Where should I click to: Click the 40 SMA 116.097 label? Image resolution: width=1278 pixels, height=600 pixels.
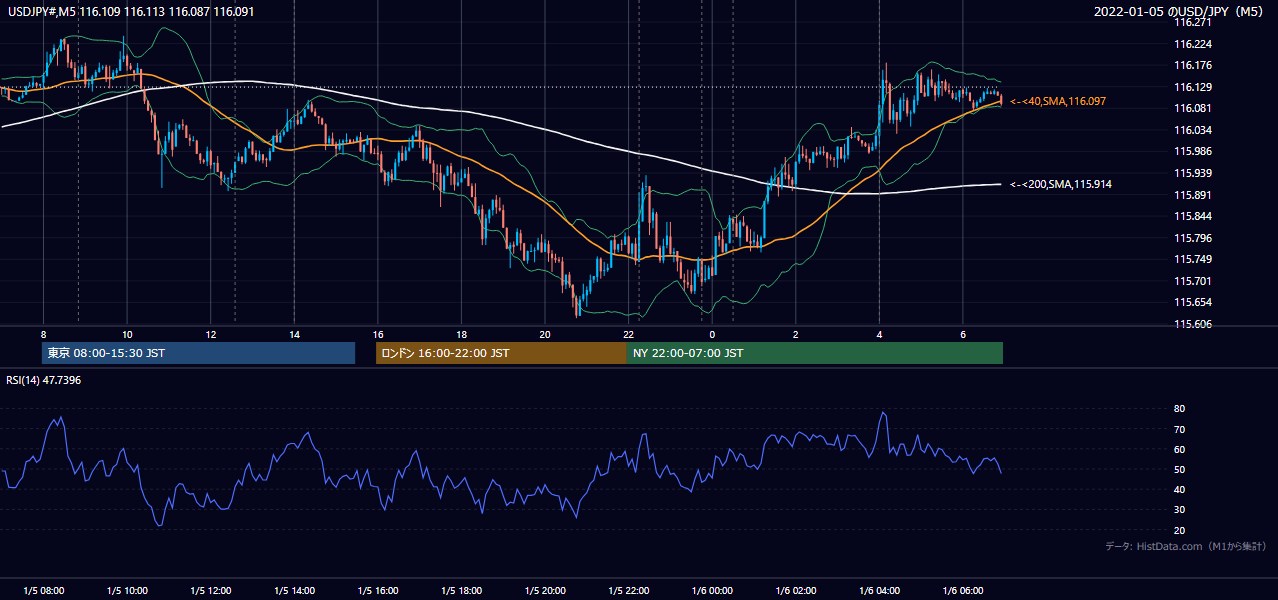(x=1058, y=102)
